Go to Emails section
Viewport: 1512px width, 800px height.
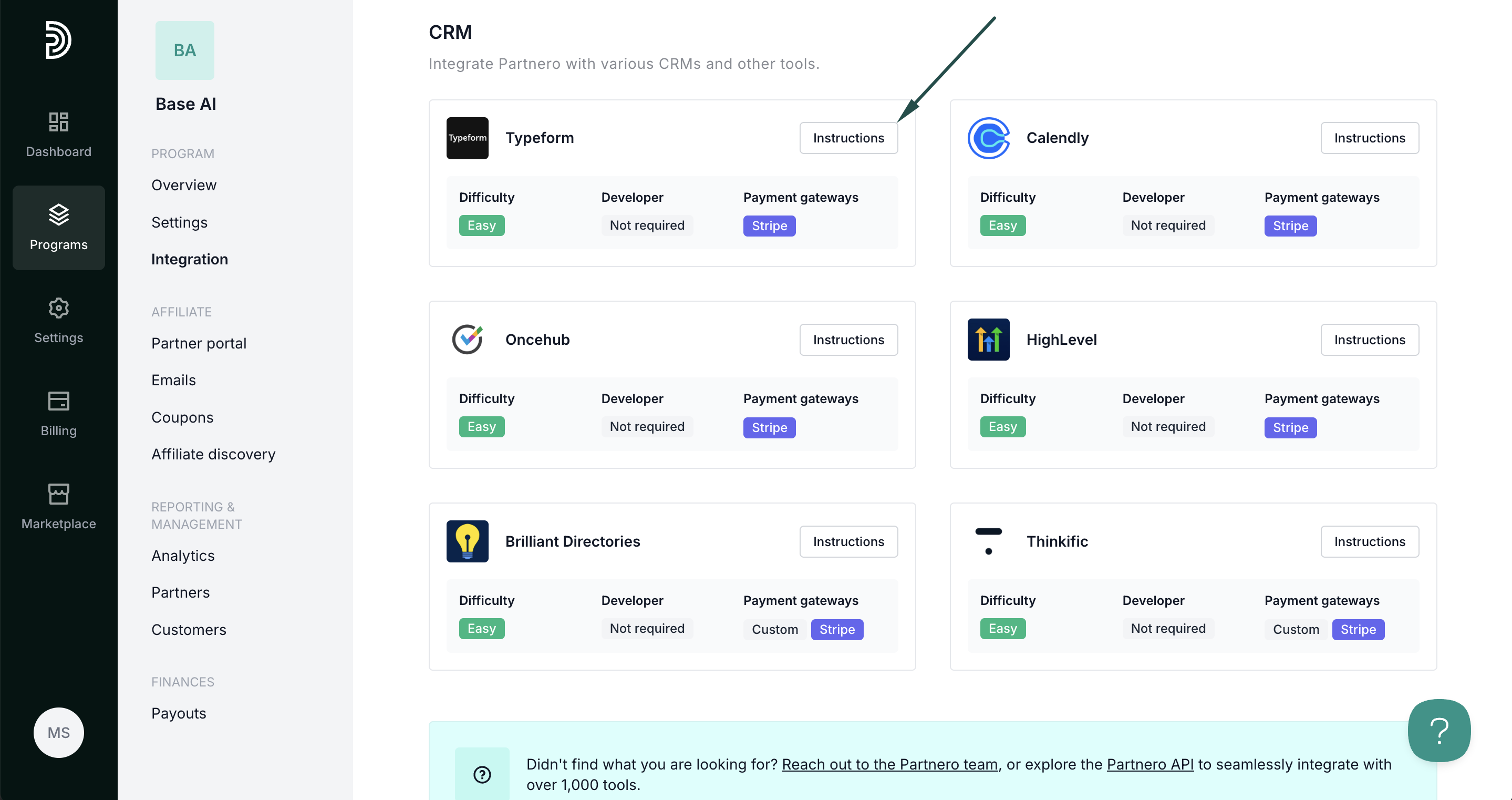click(x=173, y=380)
